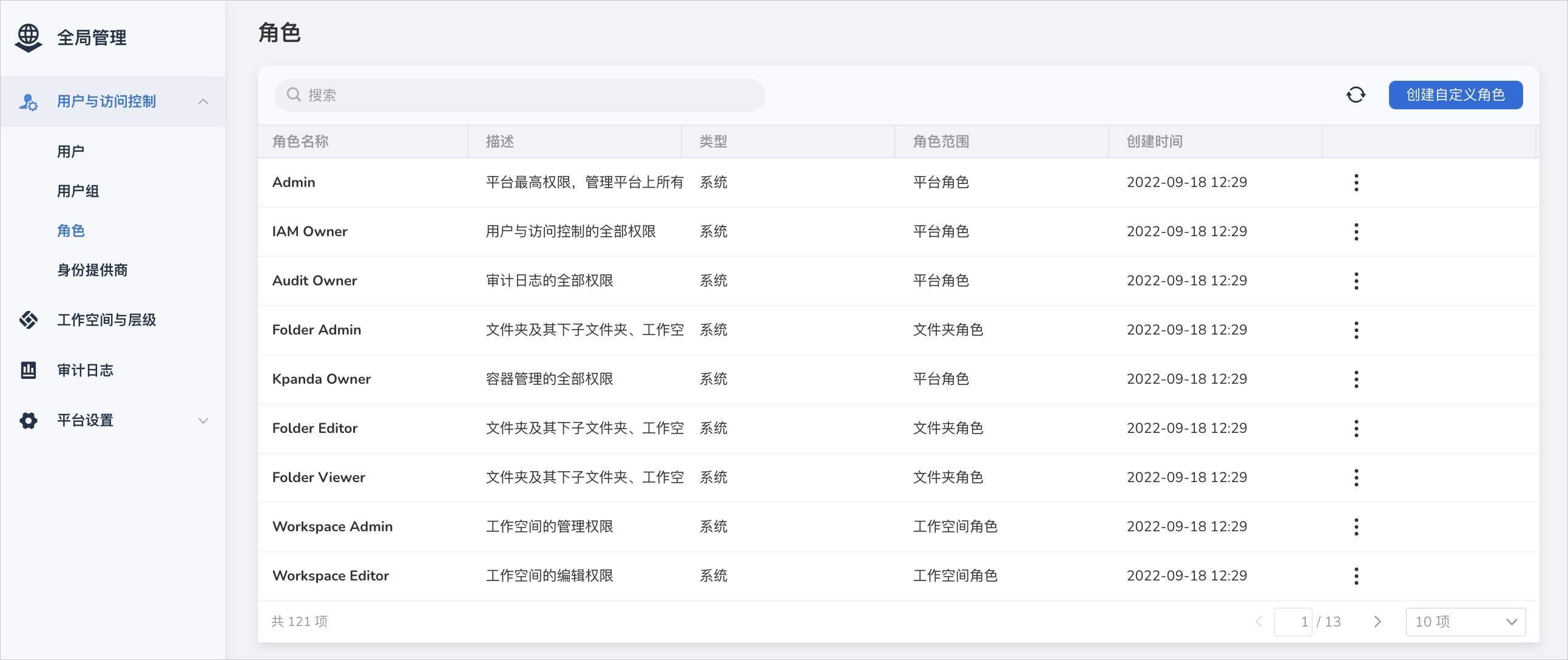Viewport: 1568px width, 660px height.
Task: Click 工作空间角色 in Workspace Admin row
Action: click(955, 526)
